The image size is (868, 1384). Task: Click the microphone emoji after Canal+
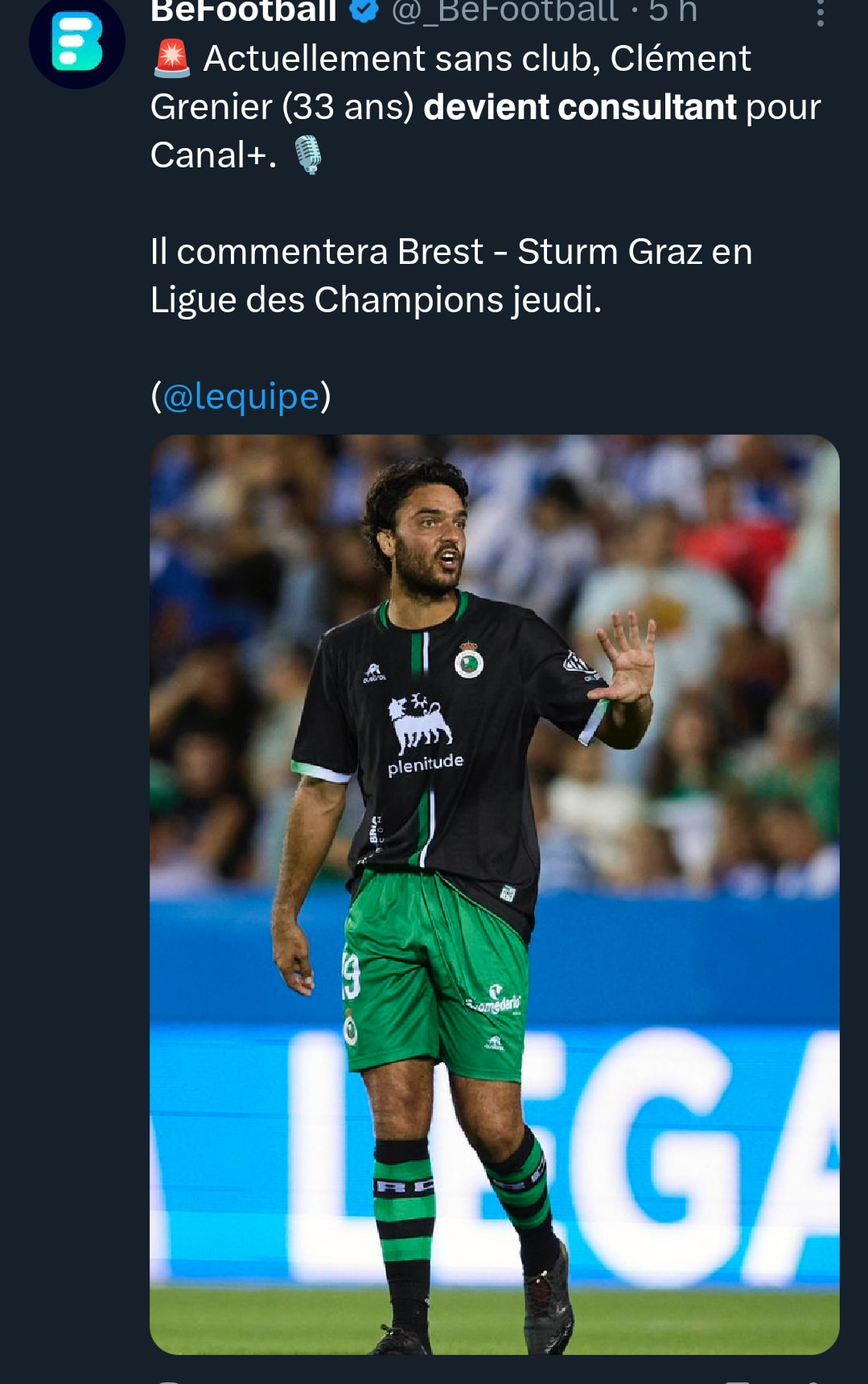tap(308, 154)
